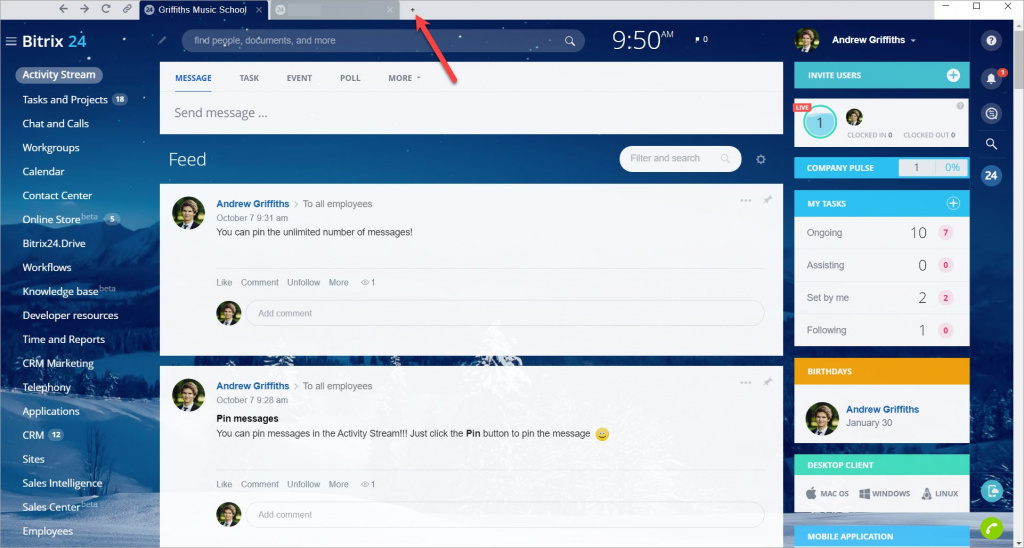Click the plus icon on Invite Users
This screenshot has height=548, width=1024.
pos(953,75)
